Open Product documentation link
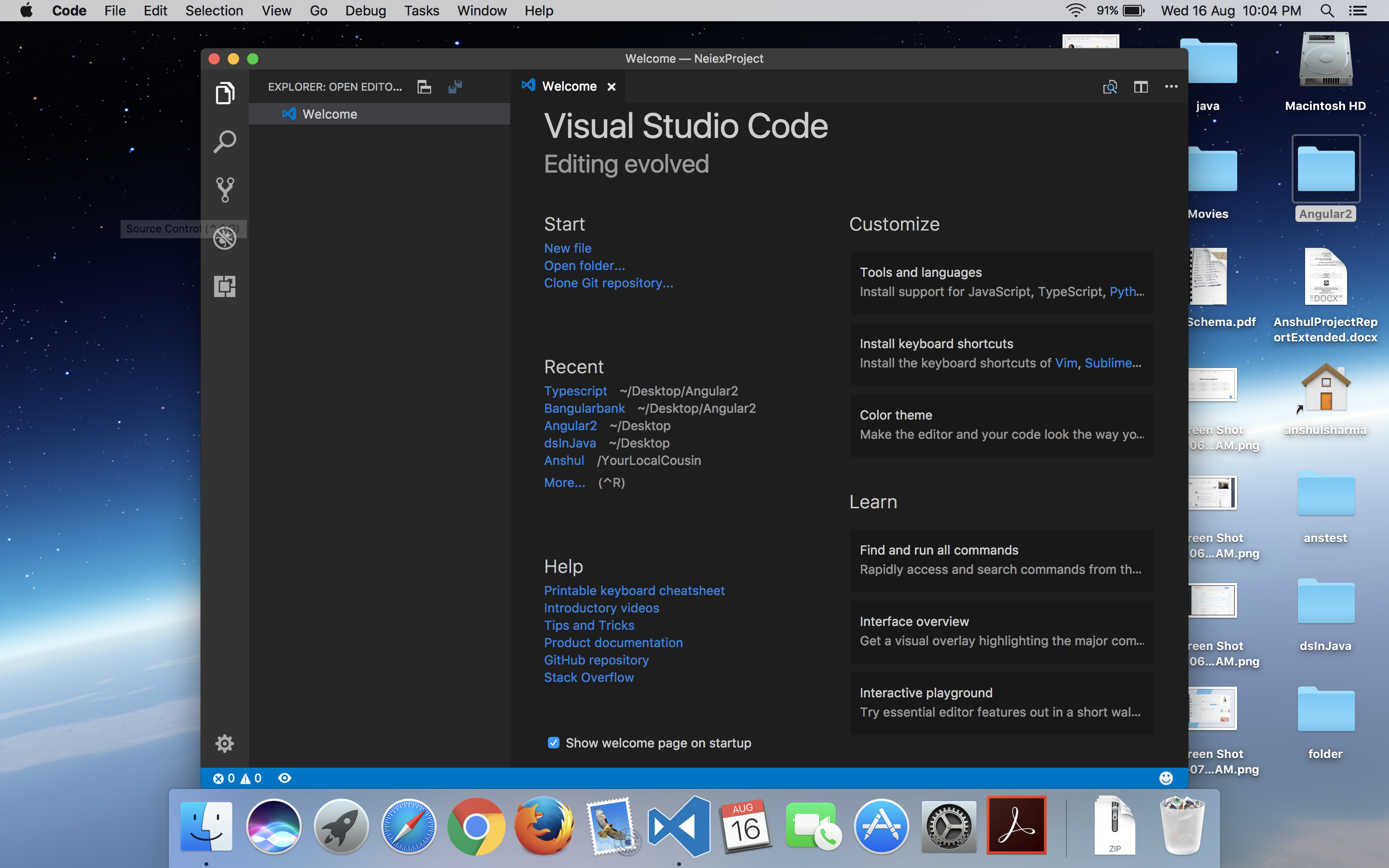The image size is (1389, 868). (613, 642)
